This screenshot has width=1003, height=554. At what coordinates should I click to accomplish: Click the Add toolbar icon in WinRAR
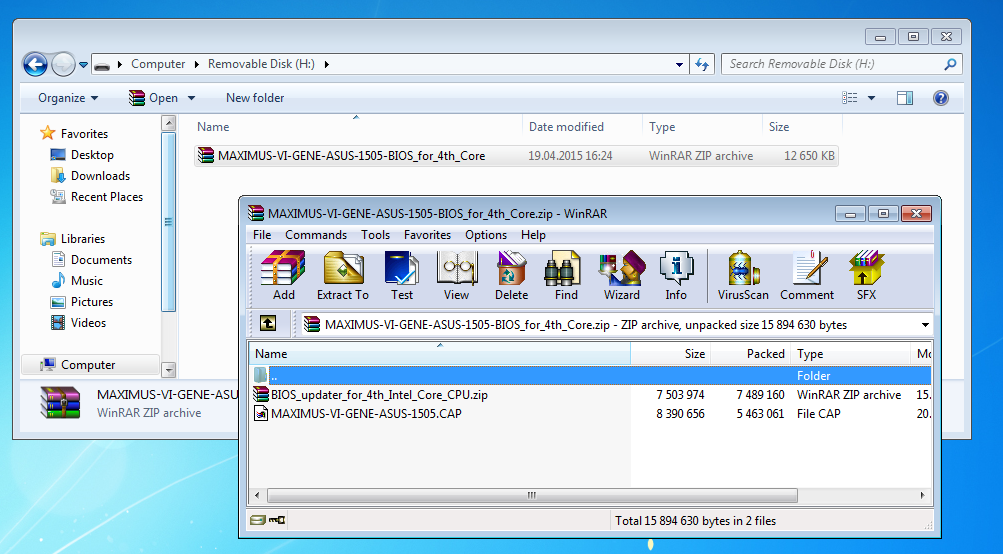tap(283, 275)
